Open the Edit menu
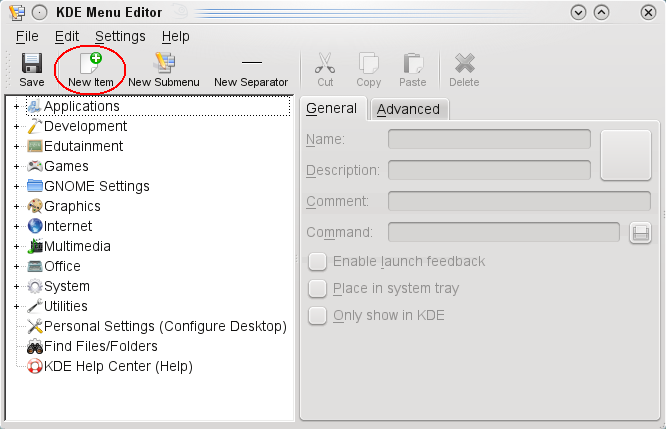The image size is (666, 429). 67,37
